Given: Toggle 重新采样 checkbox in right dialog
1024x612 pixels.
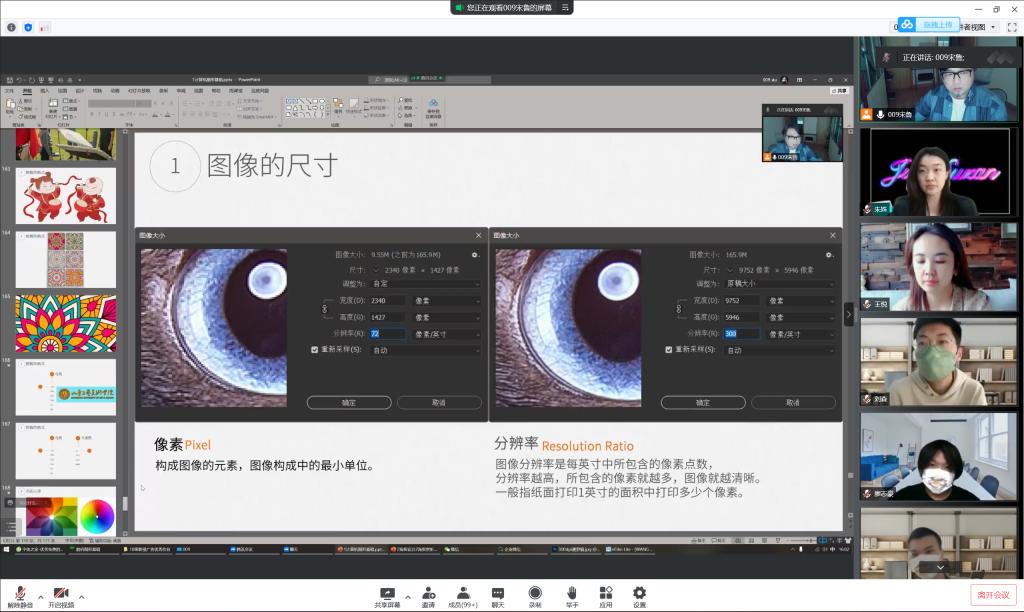Looking at the screenshot, I should coord(670,350).
